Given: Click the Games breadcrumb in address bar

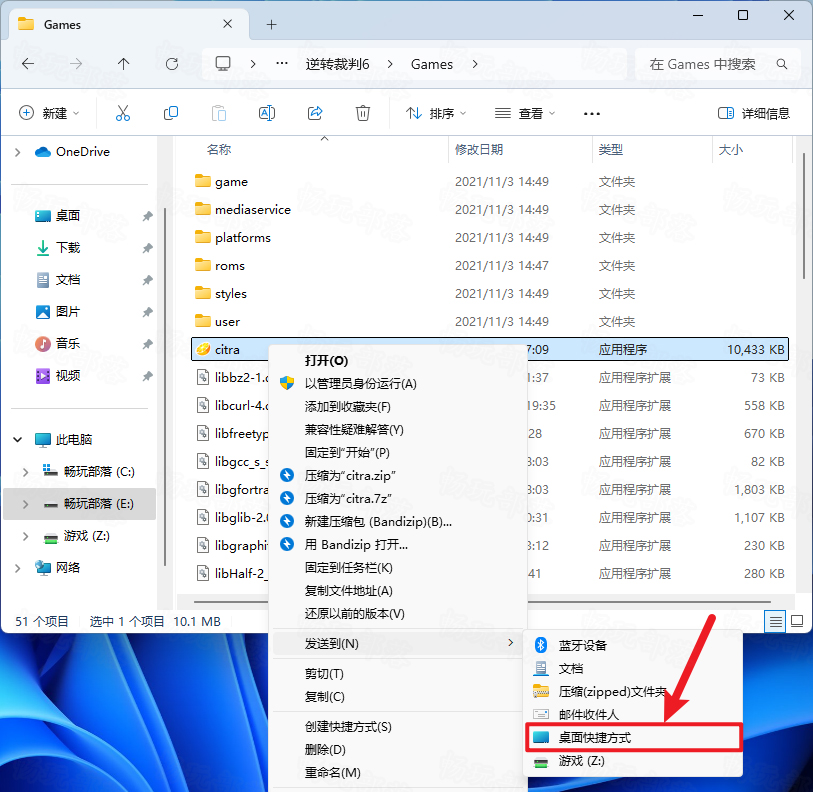Looking at the screenshot, I should (432, 64).
